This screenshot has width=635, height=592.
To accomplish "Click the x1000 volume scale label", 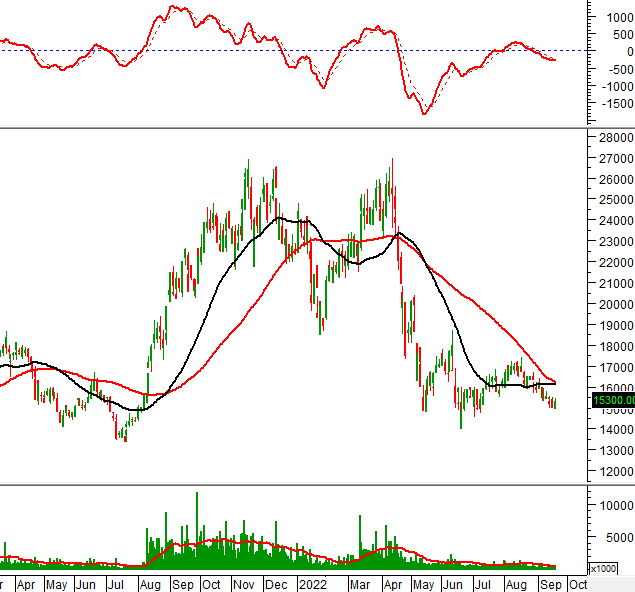I will tap(603, 569).
